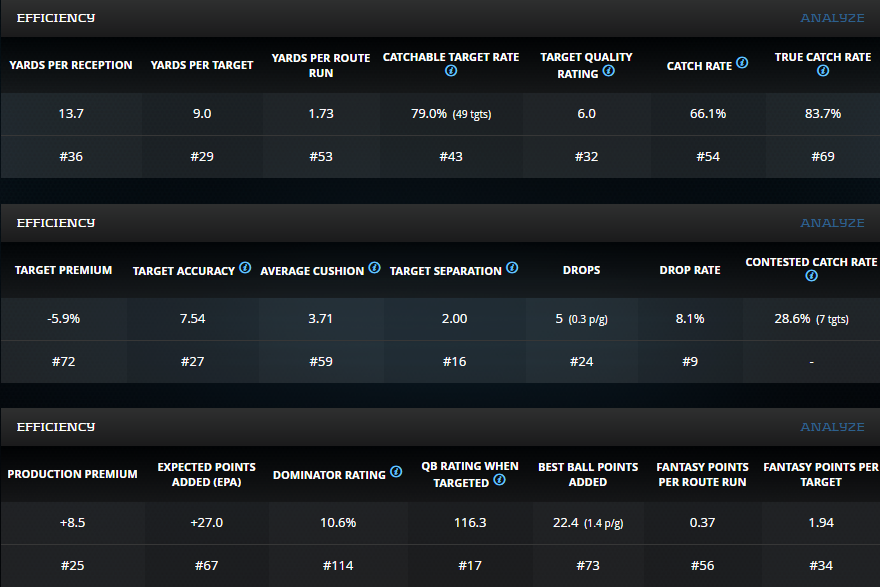
Task: Select the Yards Per Reception column header
Action: pyautogui.click(x=71, y=65)
